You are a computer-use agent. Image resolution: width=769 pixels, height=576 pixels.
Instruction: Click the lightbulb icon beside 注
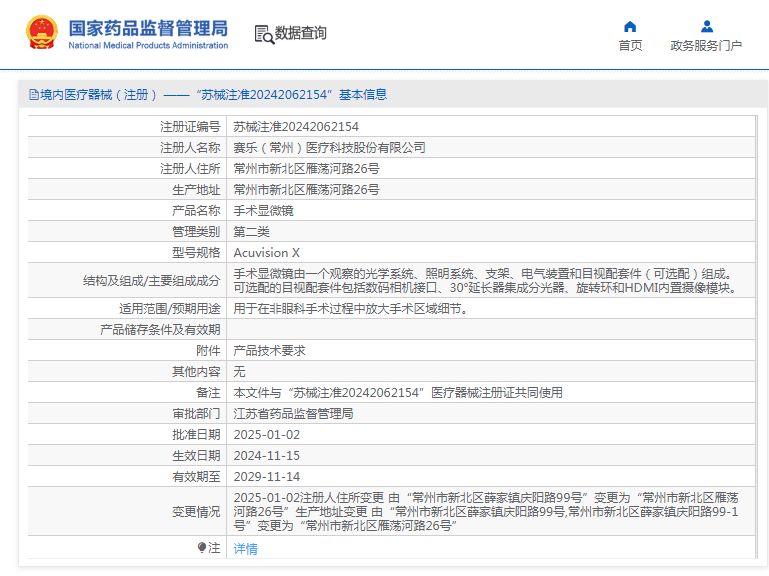(x=202, y=547)
